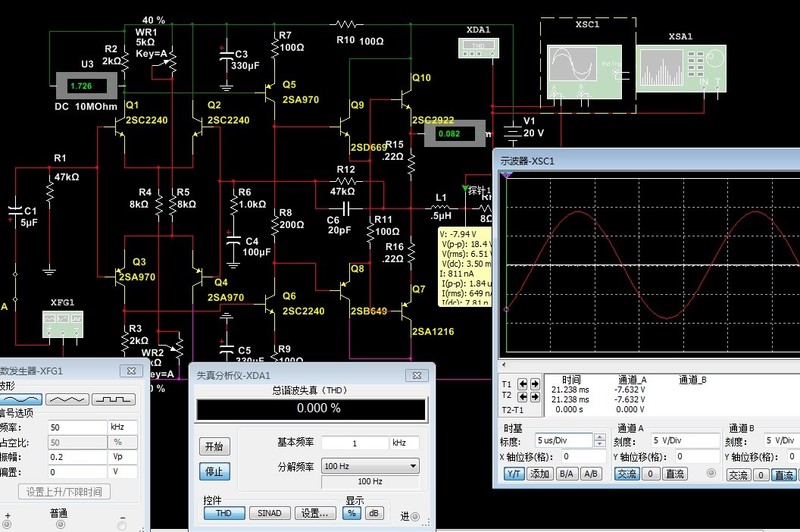Choose the triangle waveform button
The height and width of the screenshot is (532, 800).
67,398
